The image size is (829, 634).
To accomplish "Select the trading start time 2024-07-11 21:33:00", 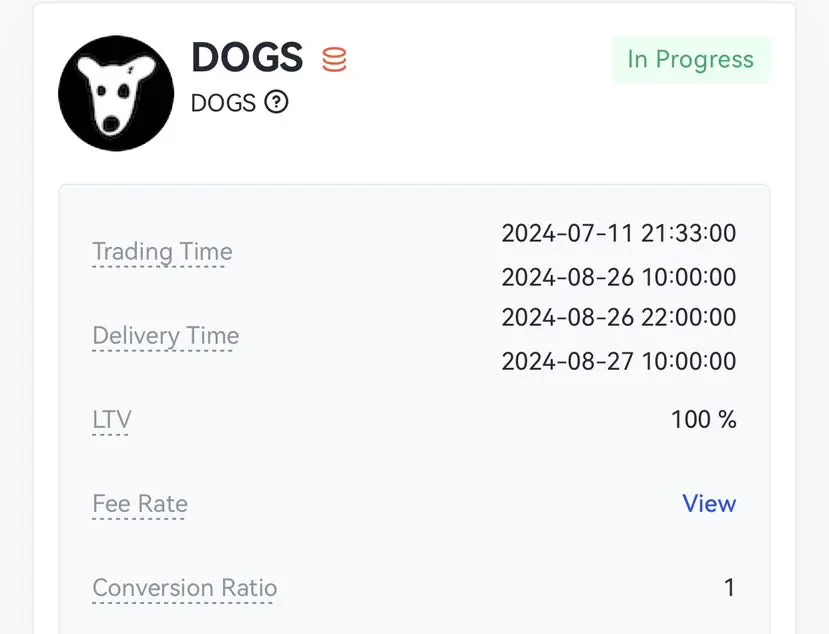I will (619, 233).
